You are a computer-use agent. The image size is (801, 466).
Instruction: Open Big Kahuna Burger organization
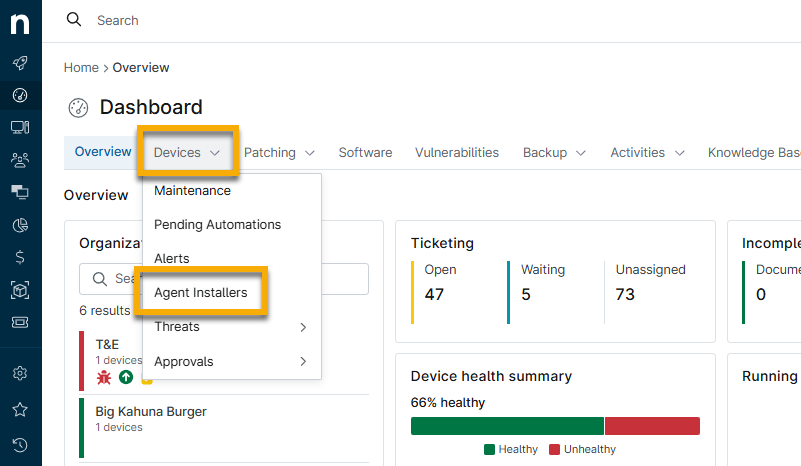pos(150,411)
